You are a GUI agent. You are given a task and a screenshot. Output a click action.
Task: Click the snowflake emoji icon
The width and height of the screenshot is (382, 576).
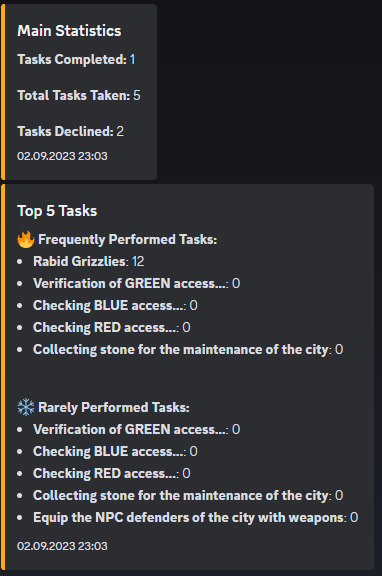tap(26, 407)
